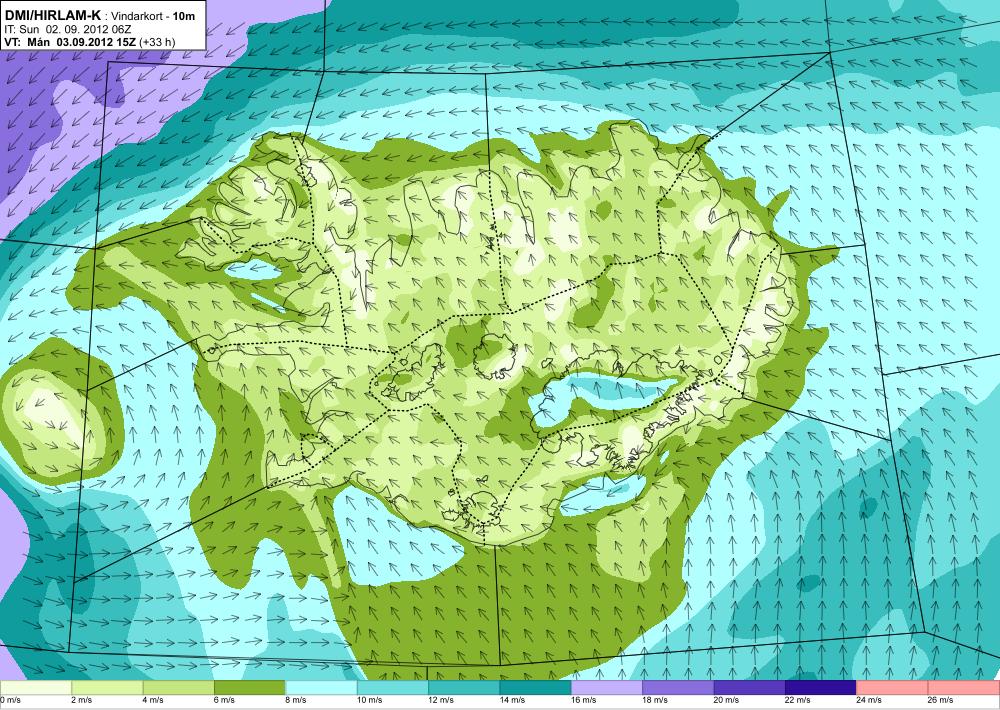Image resolution: width=1000 pixels, height=710 pixels.
Task: Click the '24 m/s' legend label
Action: pyautogui.click(x=869, y=700)
